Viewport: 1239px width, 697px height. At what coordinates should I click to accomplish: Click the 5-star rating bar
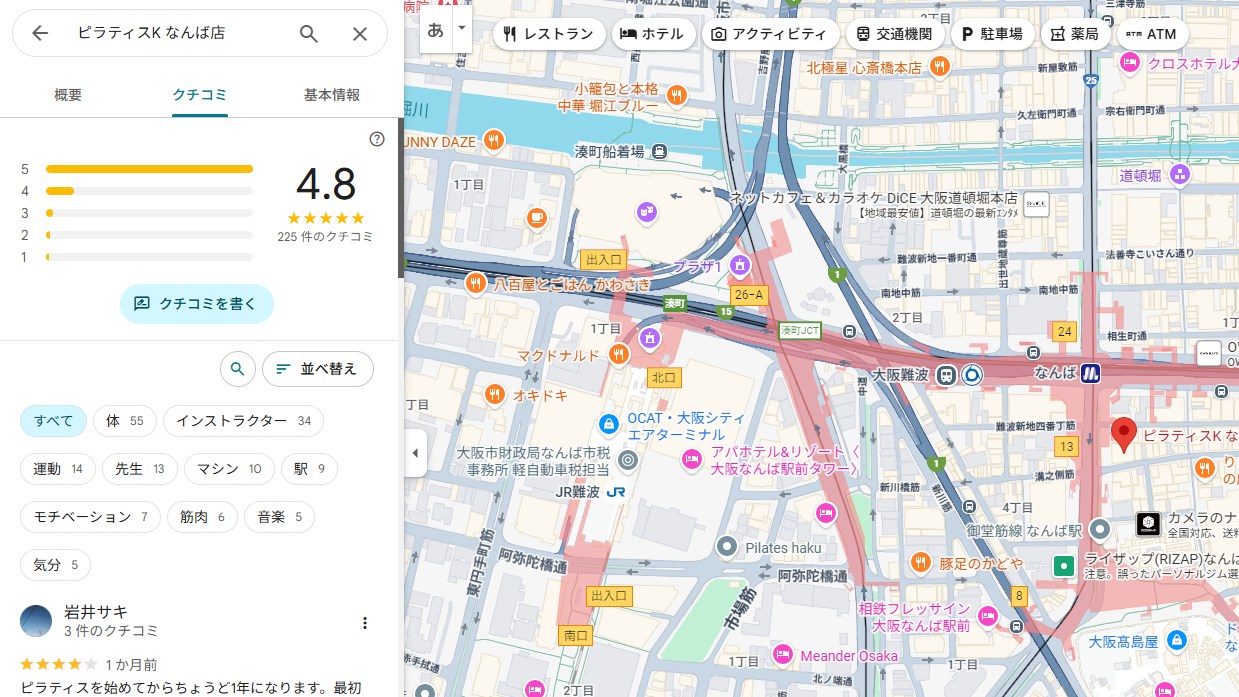[149, 169]
